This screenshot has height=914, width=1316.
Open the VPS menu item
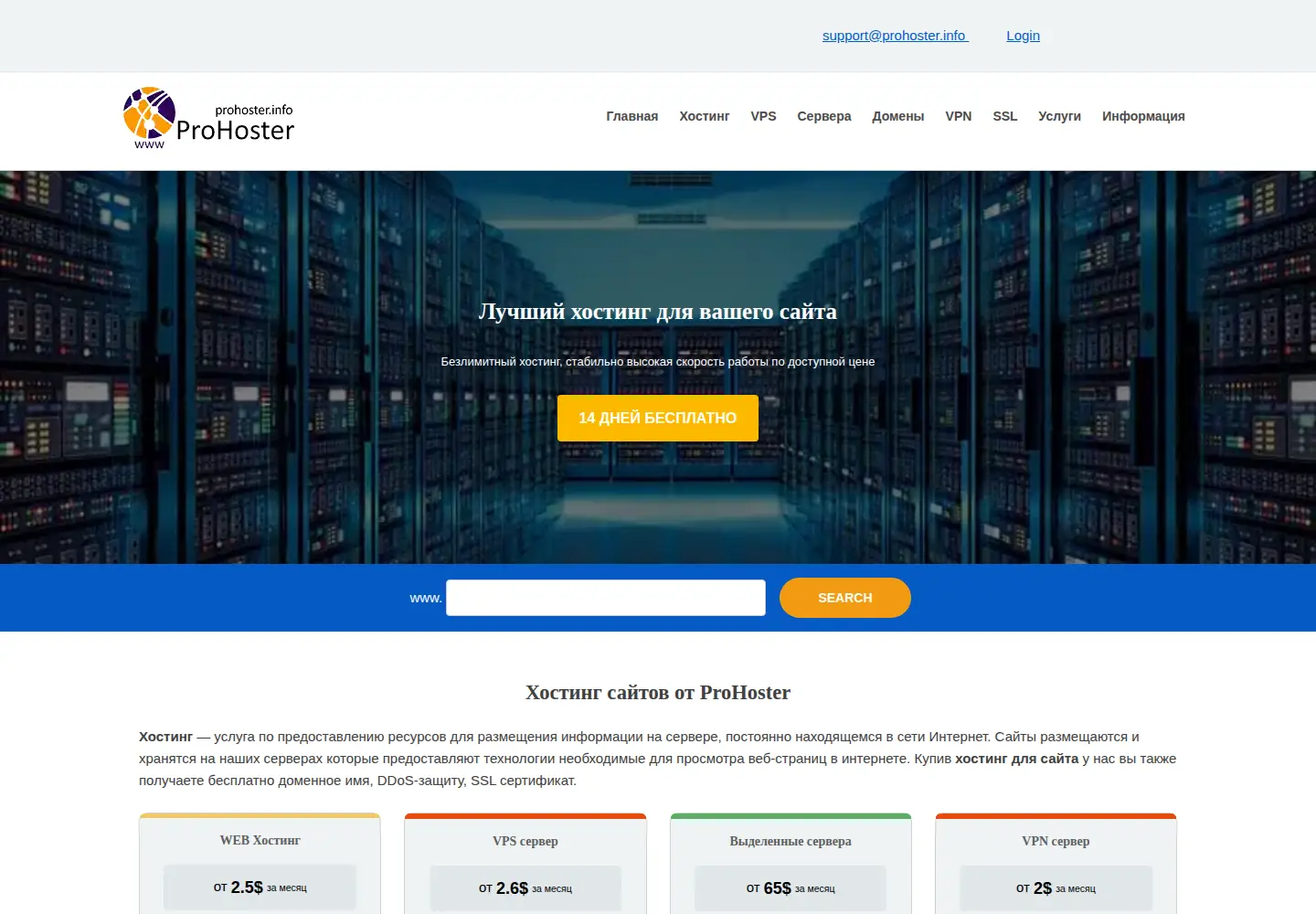[763, 116]
